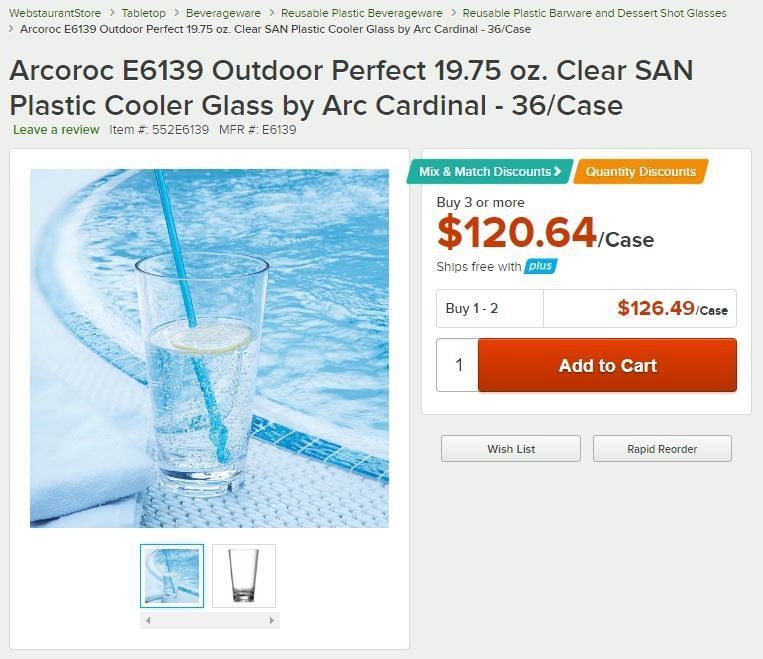Click the quantity input field
Image resolution: width=763 pixels, height=659 pixels.
coord(458,365)
